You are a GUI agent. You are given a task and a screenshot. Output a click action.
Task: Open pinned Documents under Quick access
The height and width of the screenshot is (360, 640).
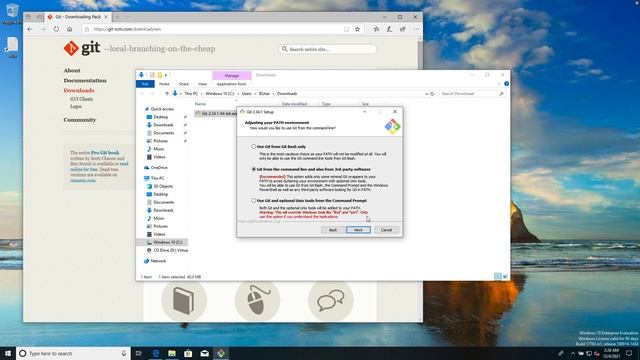pyautogui.click(x=163, y=133)
